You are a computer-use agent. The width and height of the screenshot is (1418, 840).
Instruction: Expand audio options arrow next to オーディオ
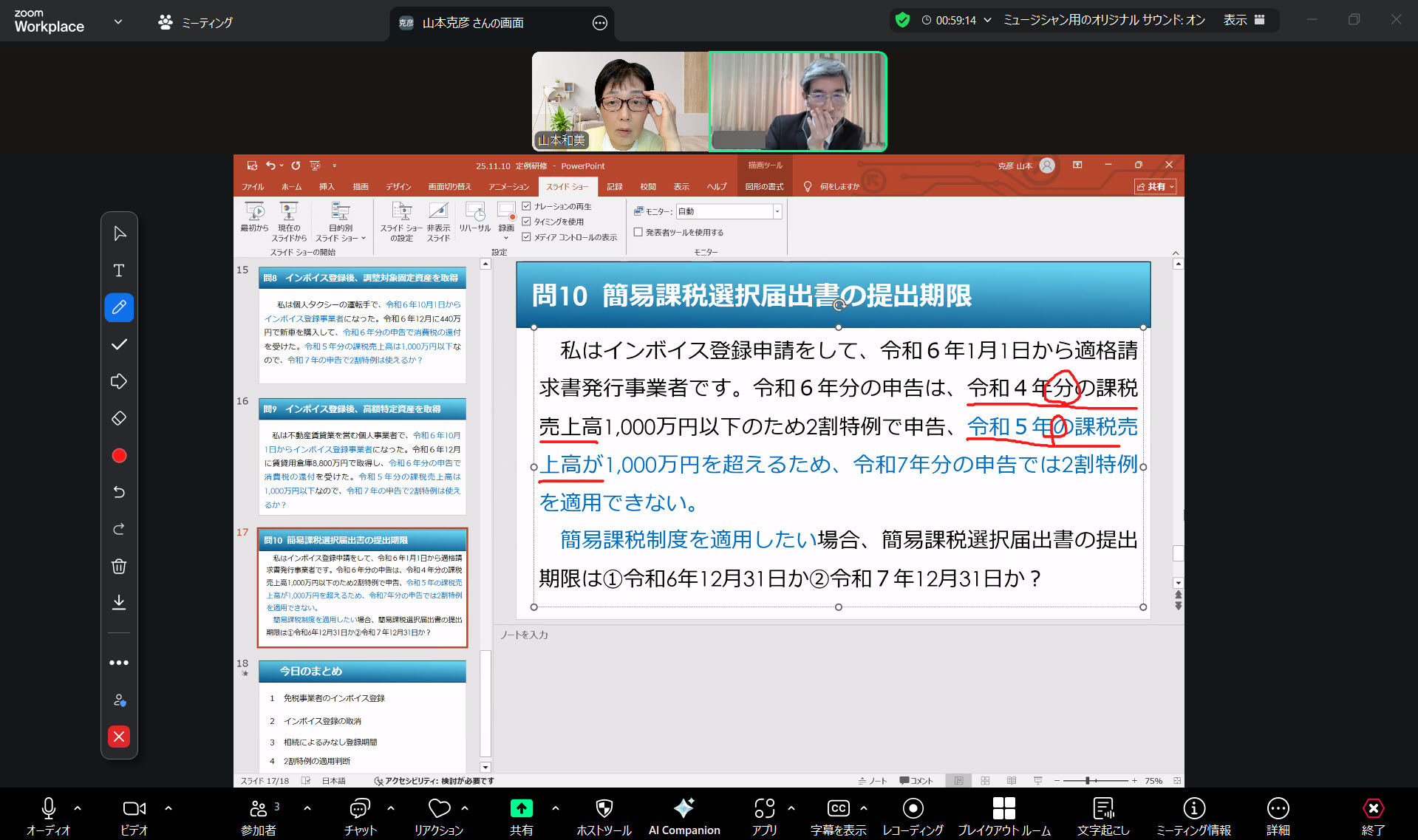(x=78, y=808)
